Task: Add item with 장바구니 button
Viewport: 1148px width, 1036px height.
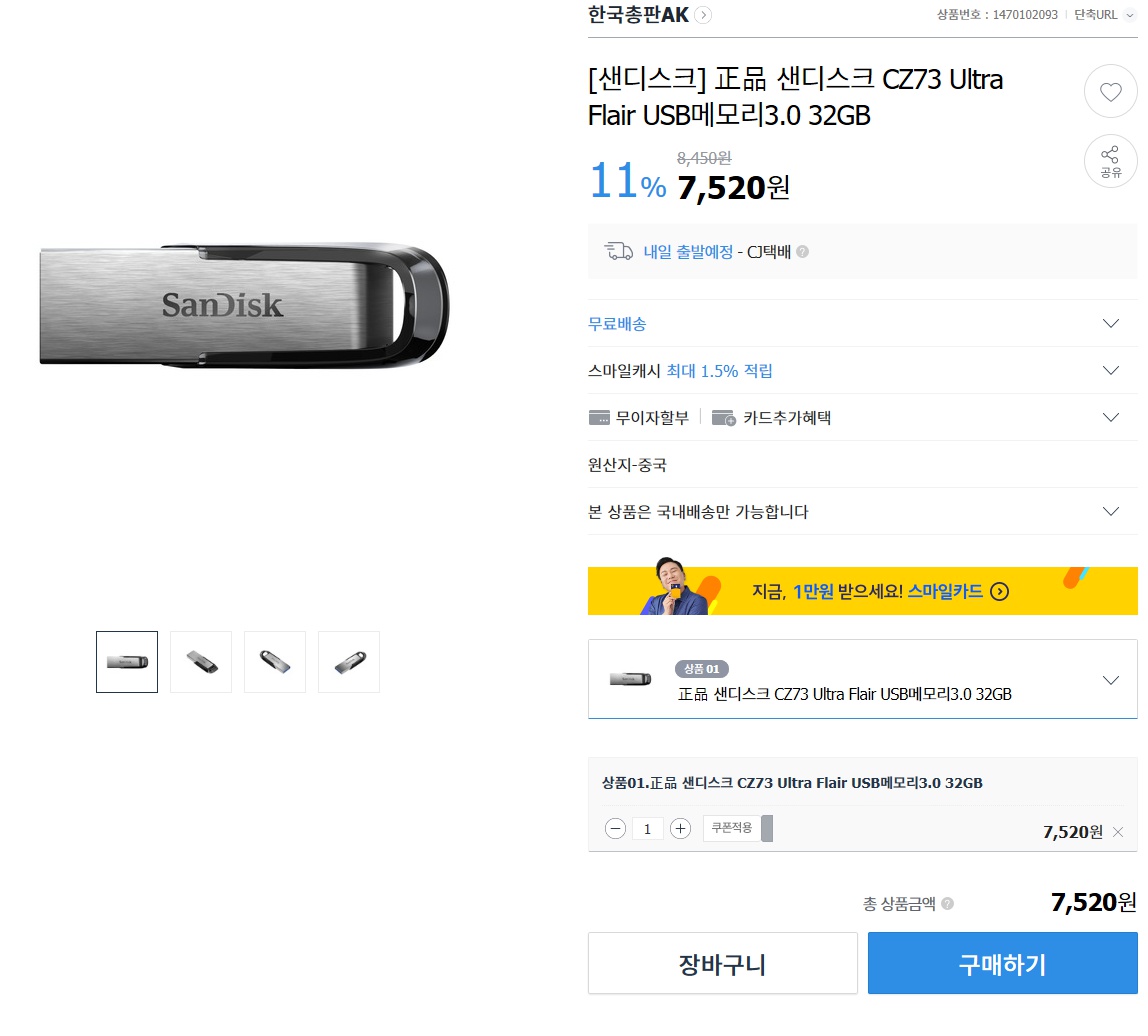Action: point(722,963)
